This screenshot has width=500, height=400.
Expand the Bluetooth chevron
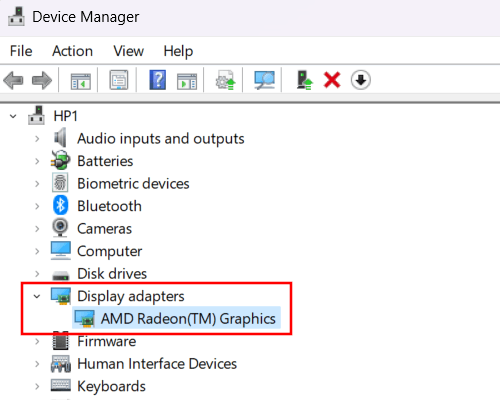(x=37, y=206)
